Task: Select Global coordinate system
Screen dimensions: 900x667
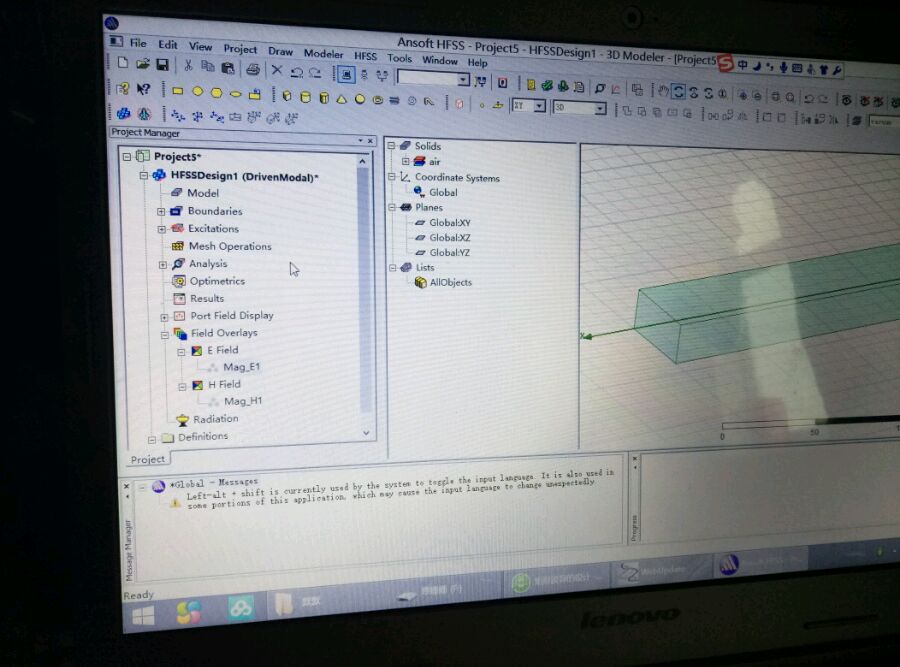Action: (443, 193)
